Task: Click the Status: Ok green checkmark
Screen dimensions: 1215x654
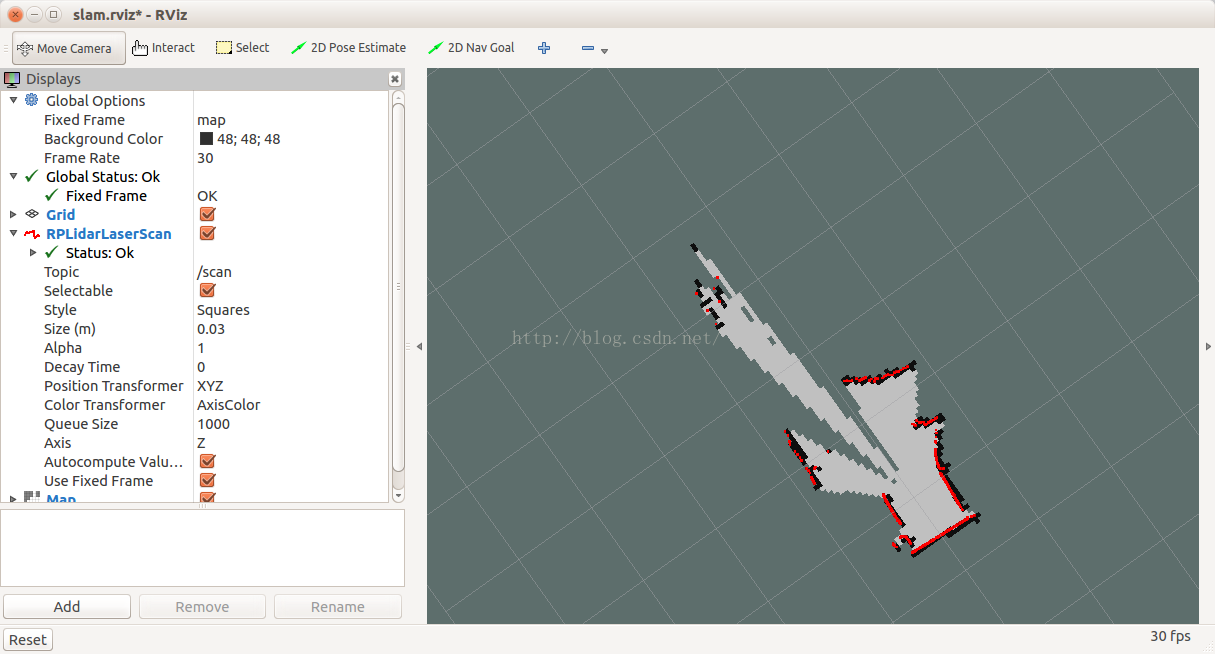Action: [52, 252]
